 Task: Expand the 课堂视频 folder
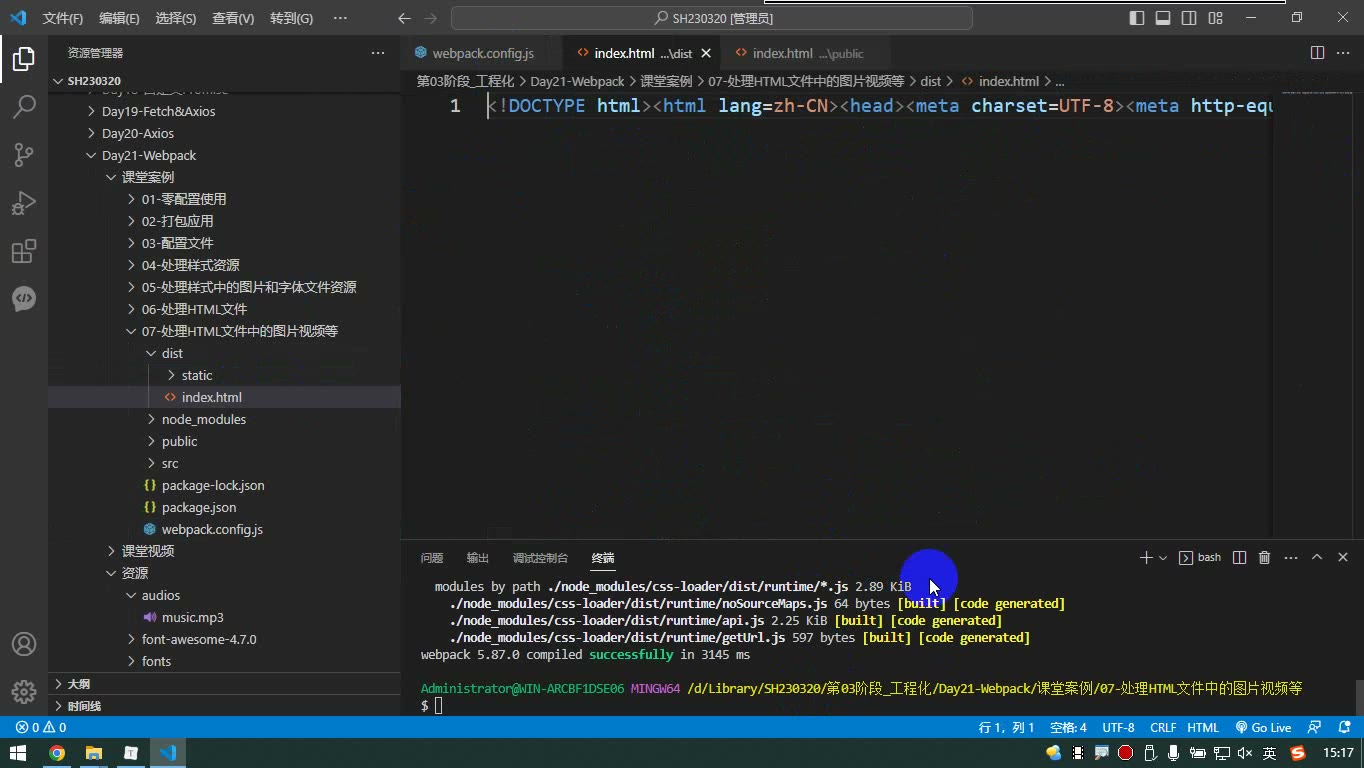(x=147, y=551)
